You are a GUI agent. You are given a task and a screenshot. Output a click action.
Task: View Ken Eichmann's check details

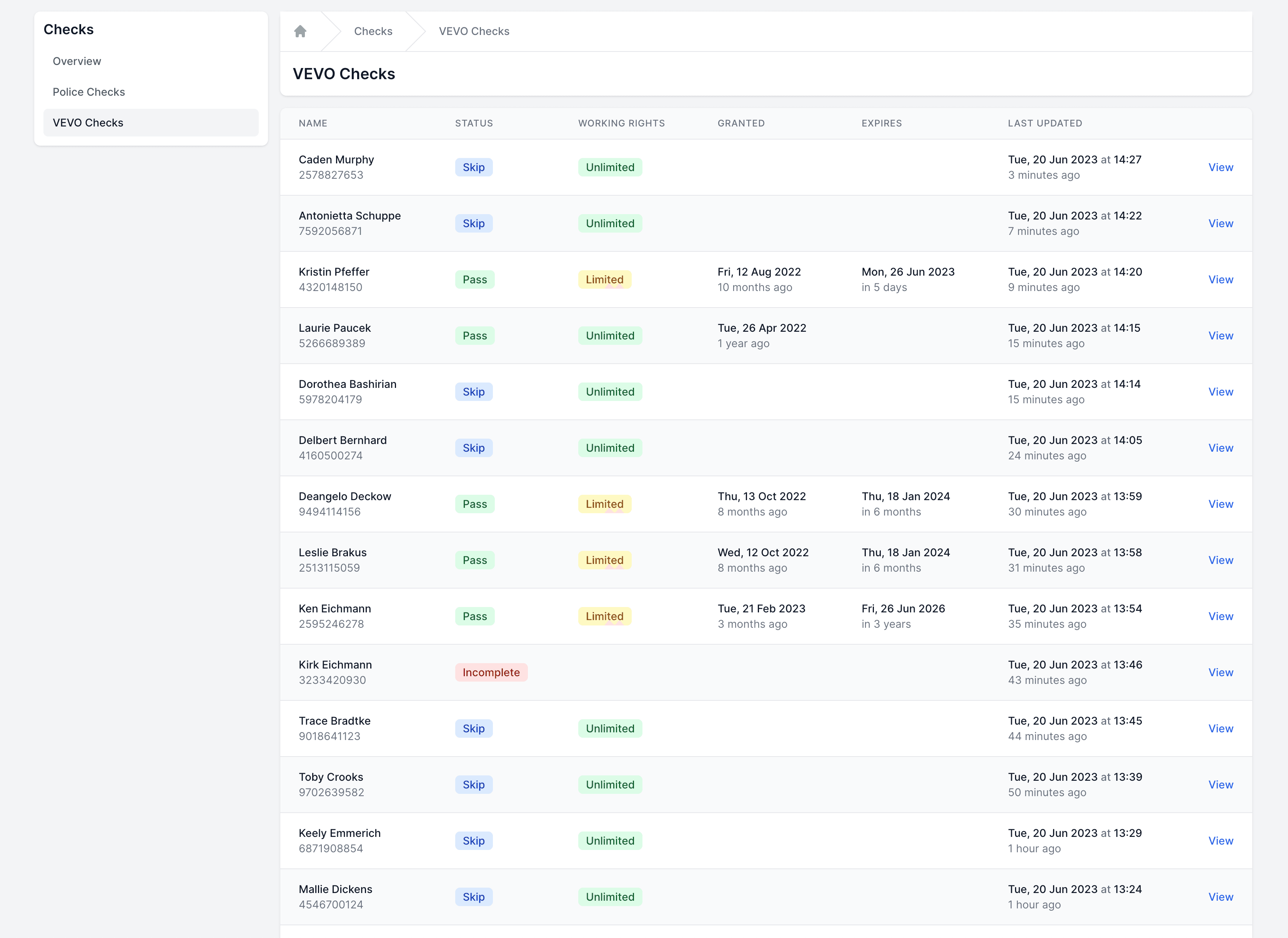1220,616
